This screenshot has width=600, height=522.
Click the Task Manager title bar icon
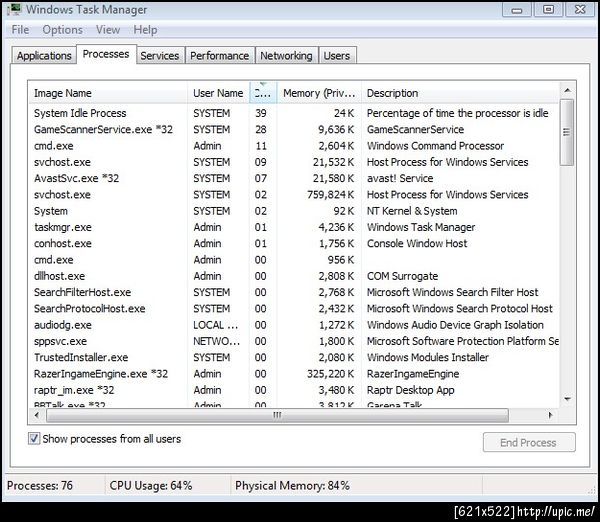(14, 9)
